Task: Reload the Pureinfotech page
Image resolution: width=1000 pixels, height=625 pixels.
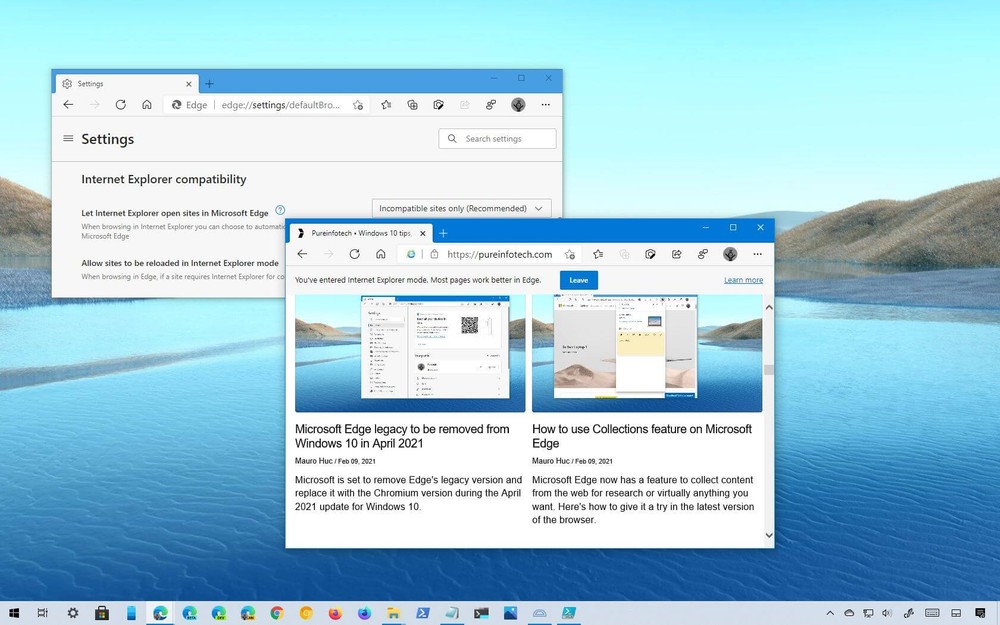Action: click(355, 254)
